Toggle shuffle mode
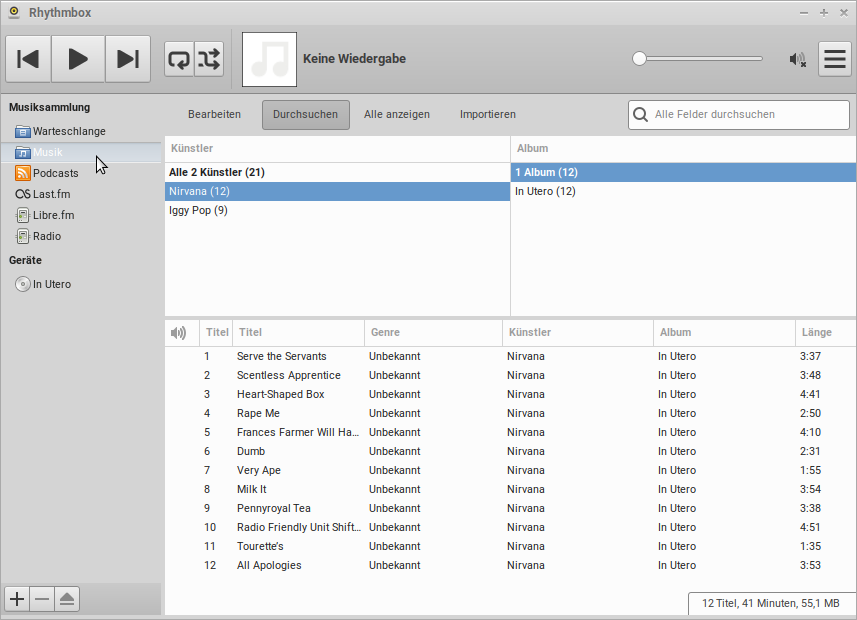This screenshot has height=620, width=857. point(209,59)
